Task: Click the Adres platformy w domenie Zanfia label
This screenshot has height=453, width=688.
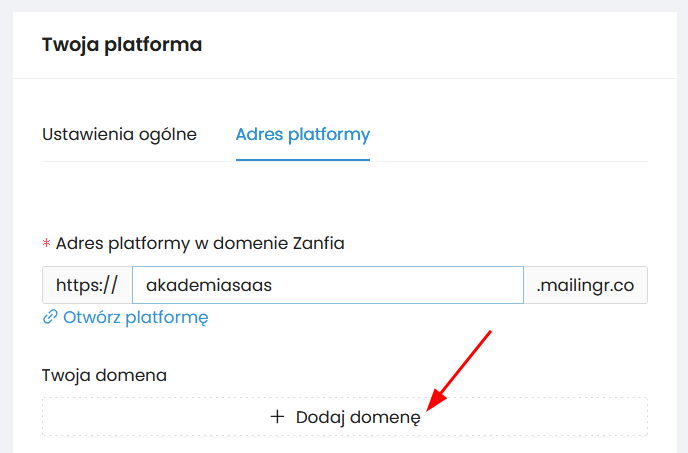Action: point(200,243)
